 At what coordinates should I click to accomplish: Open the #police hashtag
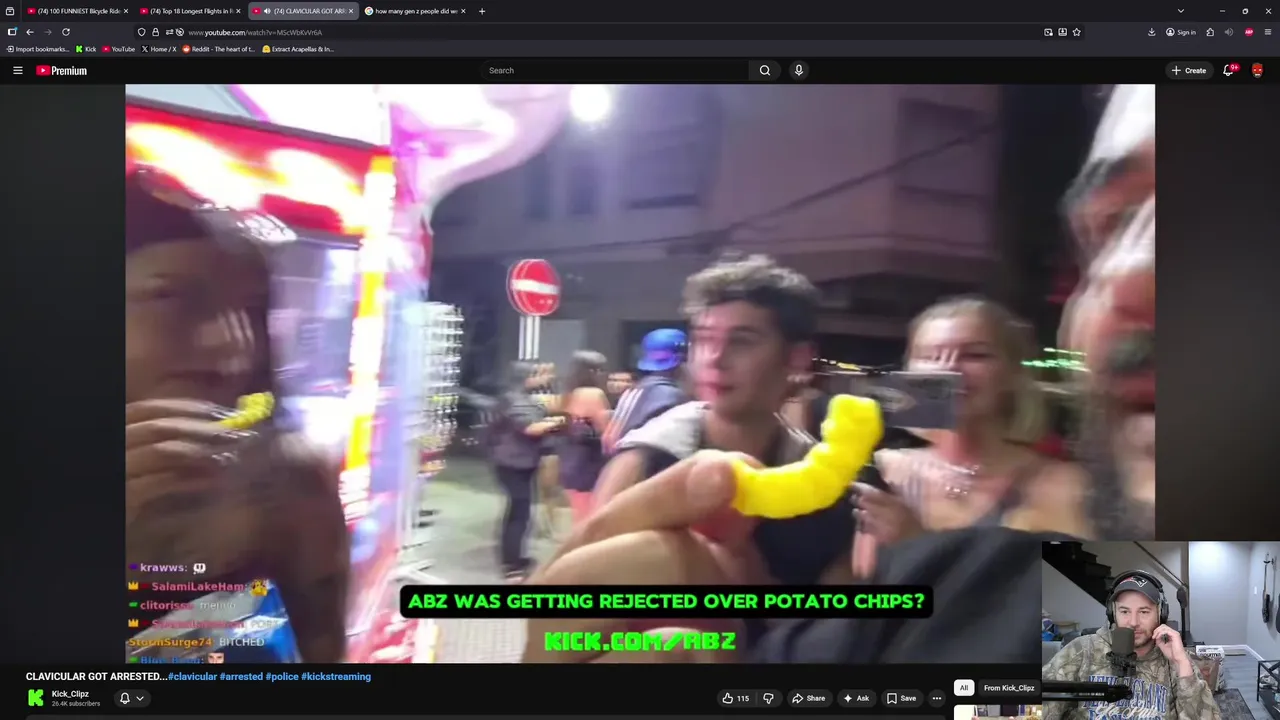tap(282, 677)
